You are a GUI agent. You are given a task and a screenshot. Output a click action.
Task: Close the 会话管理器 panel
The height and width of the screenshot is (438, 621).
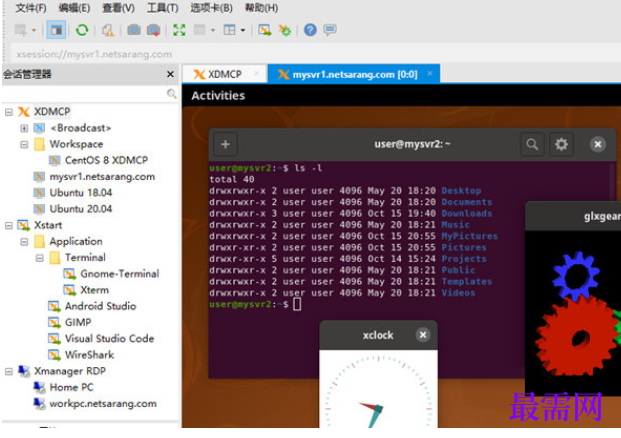(x=170, y=74)
